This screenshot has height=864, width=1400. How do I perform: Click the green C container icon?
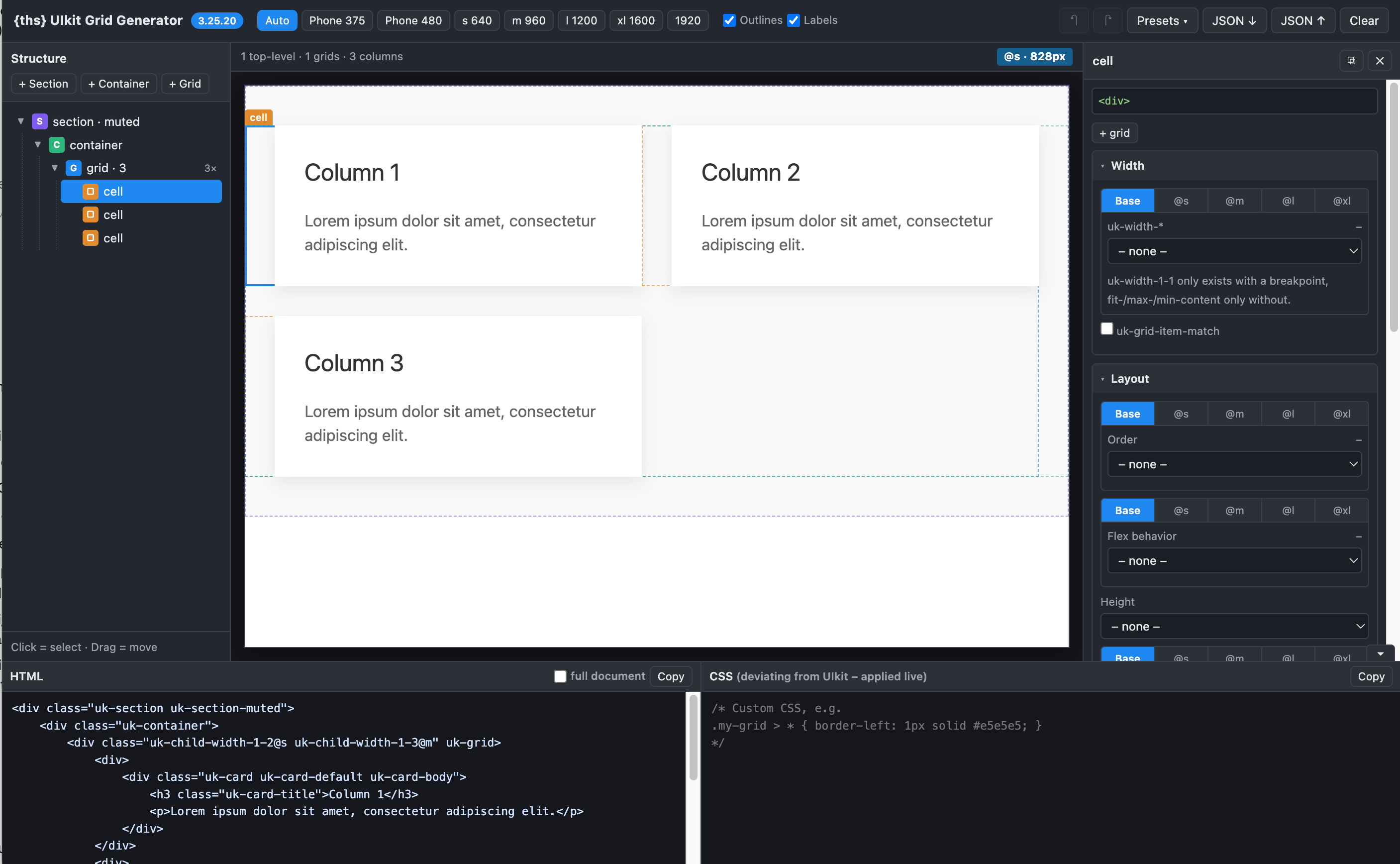[57, 145]
